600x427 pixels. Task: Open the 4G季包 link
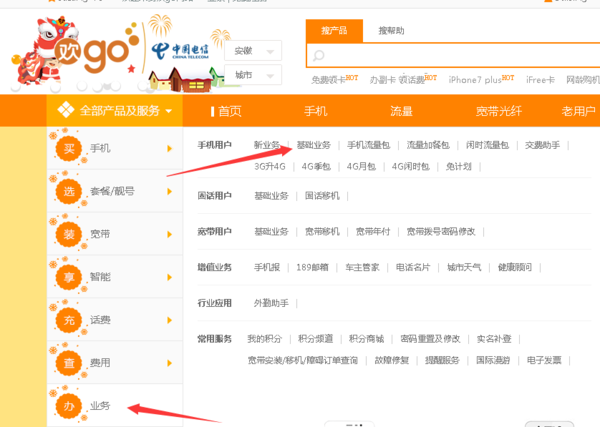click(316, 166)
